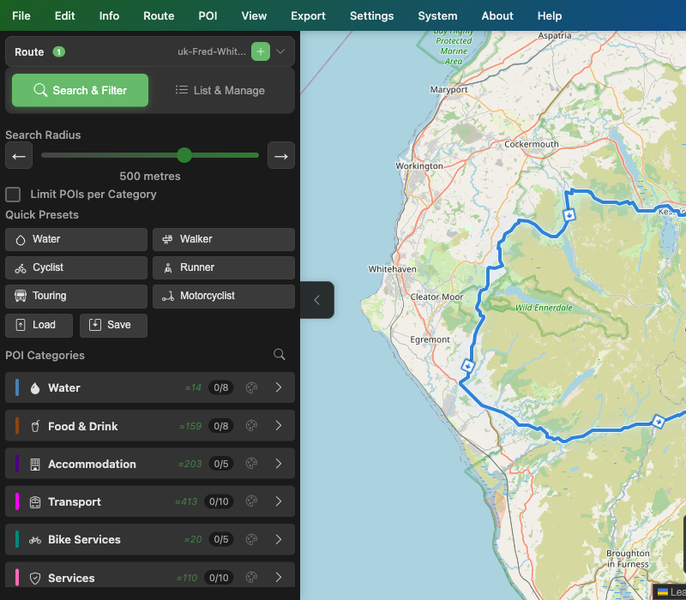Open the POI Categories search magnifier icon
Image resolution: width=686 pixels, height=600 pixels.
click(279, 354)
